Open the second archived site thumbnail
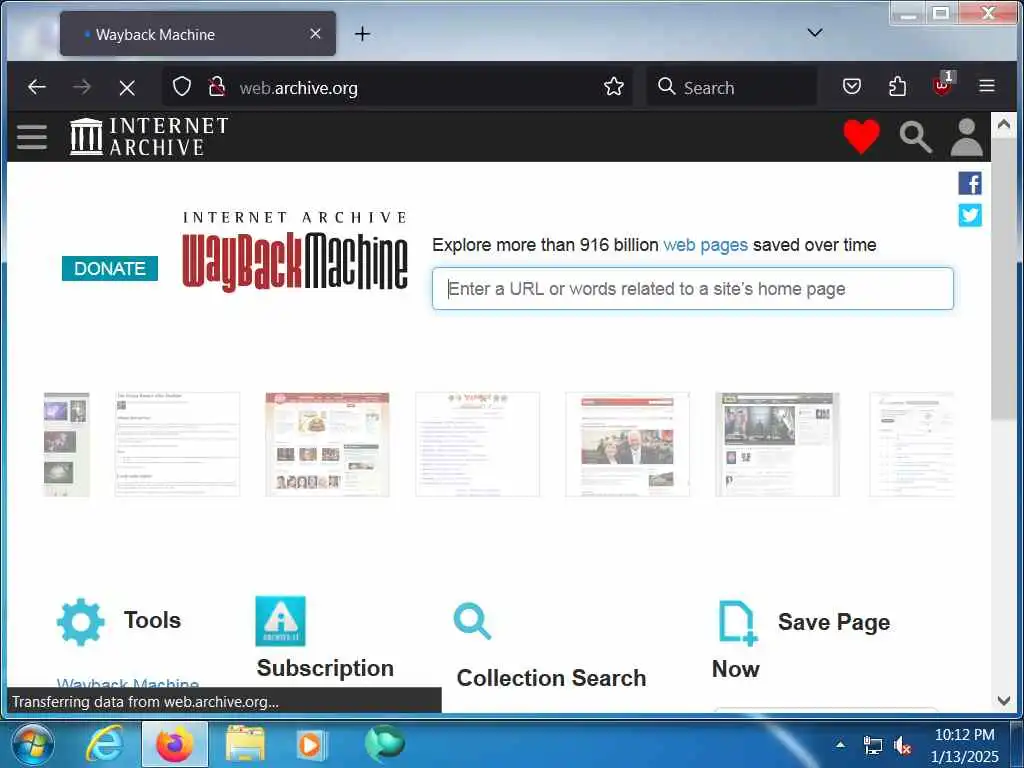Screen dimensions: 1024x768 point(177,444)
